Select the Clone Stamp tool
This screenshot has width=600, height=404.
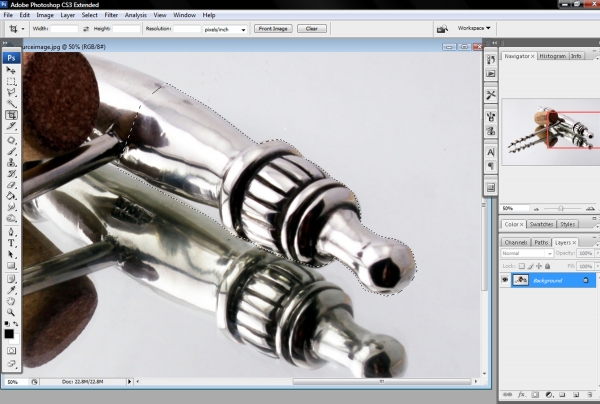click(x=11, y=163)
